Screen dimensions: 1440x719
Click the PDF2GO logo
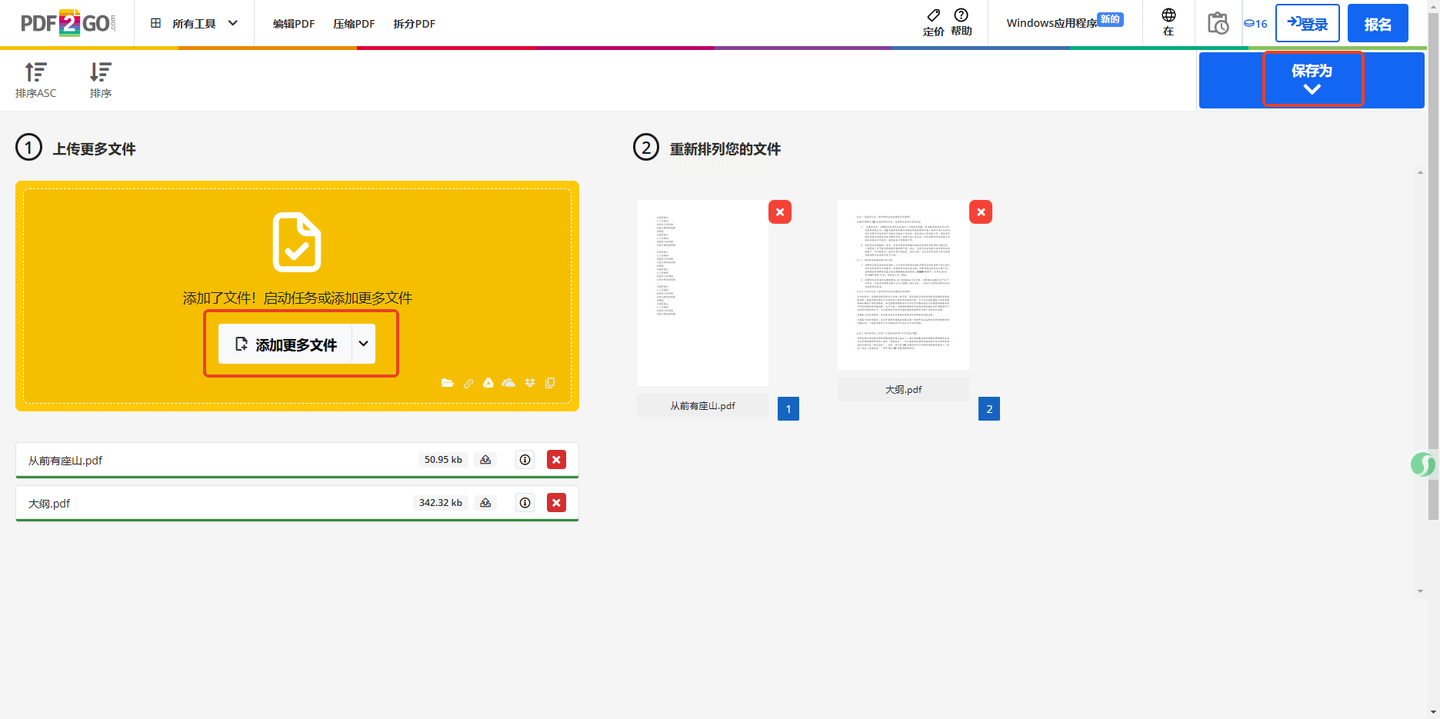click(x=69, y=23)
